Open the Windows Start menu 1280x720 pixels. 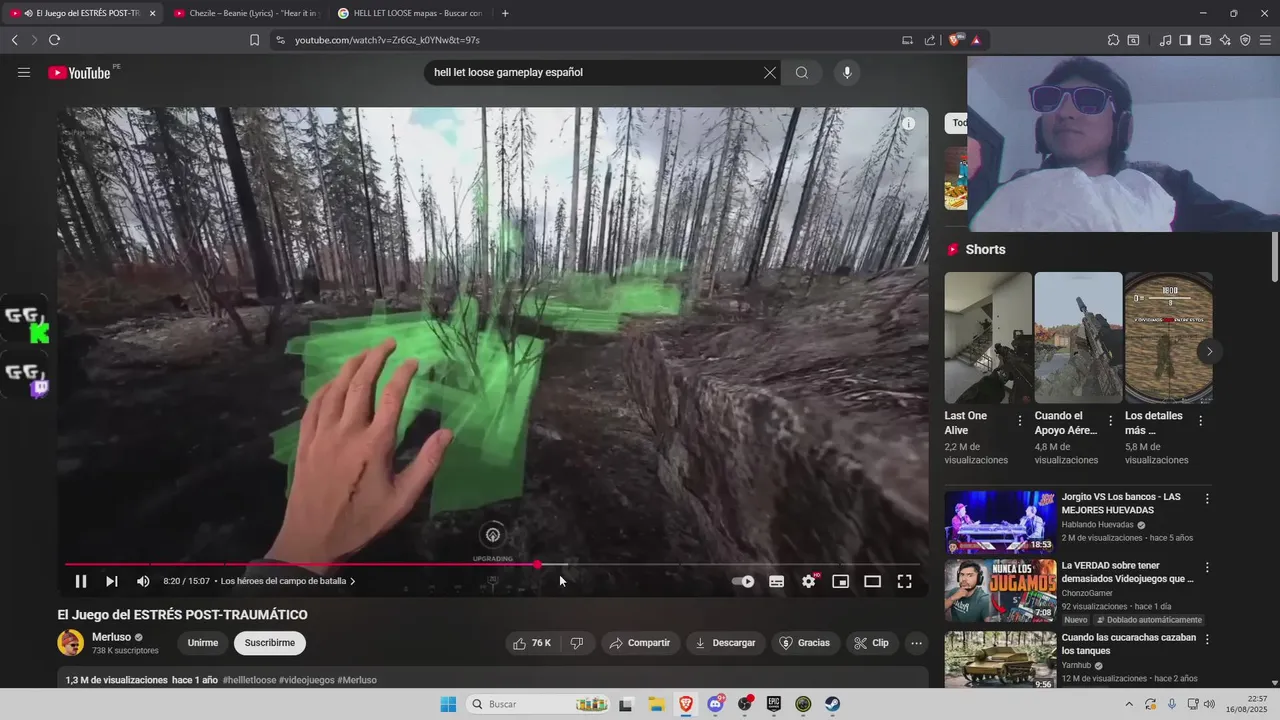(448, 704)
